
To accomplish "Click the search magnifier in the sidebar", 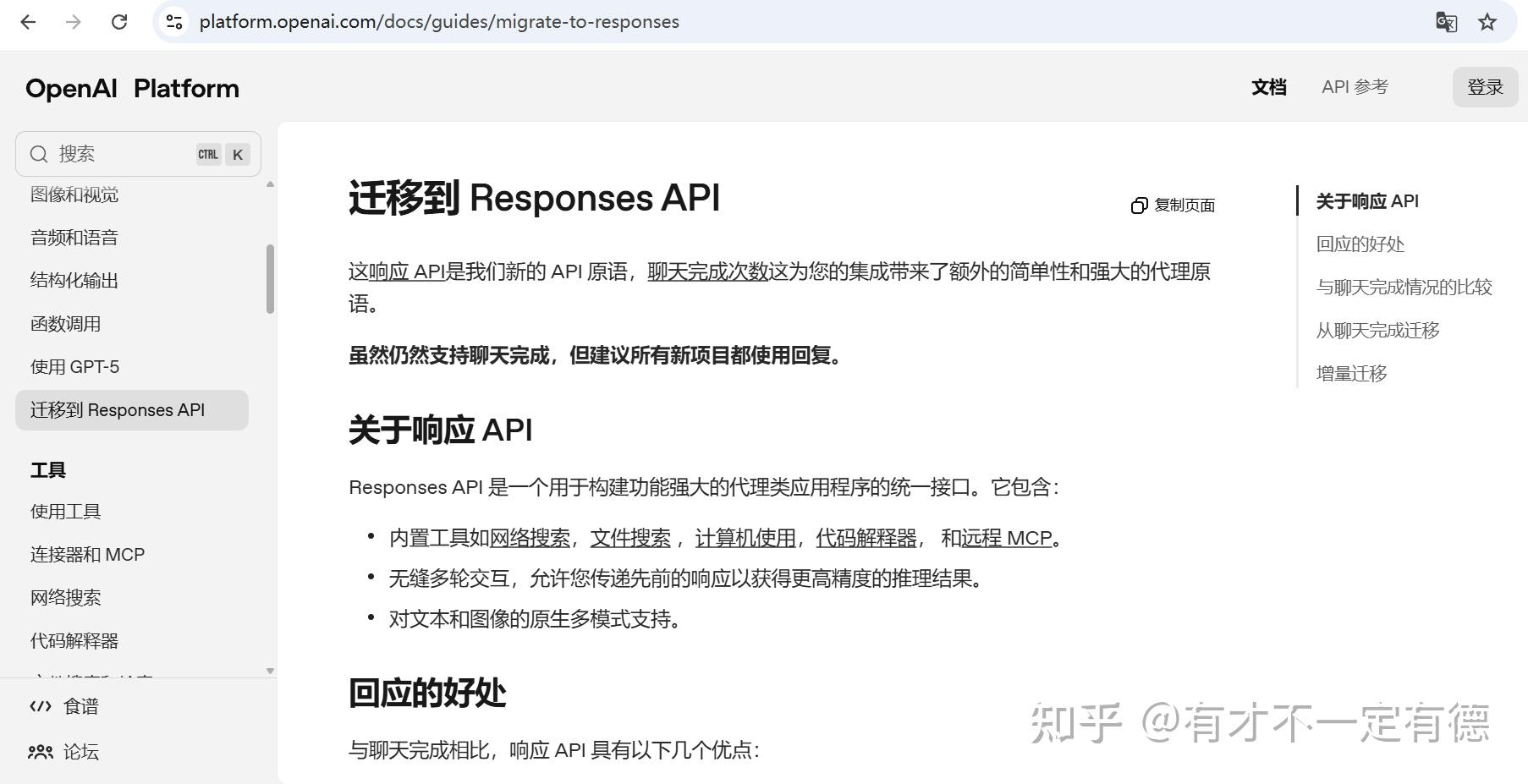I will coord(39,154).
